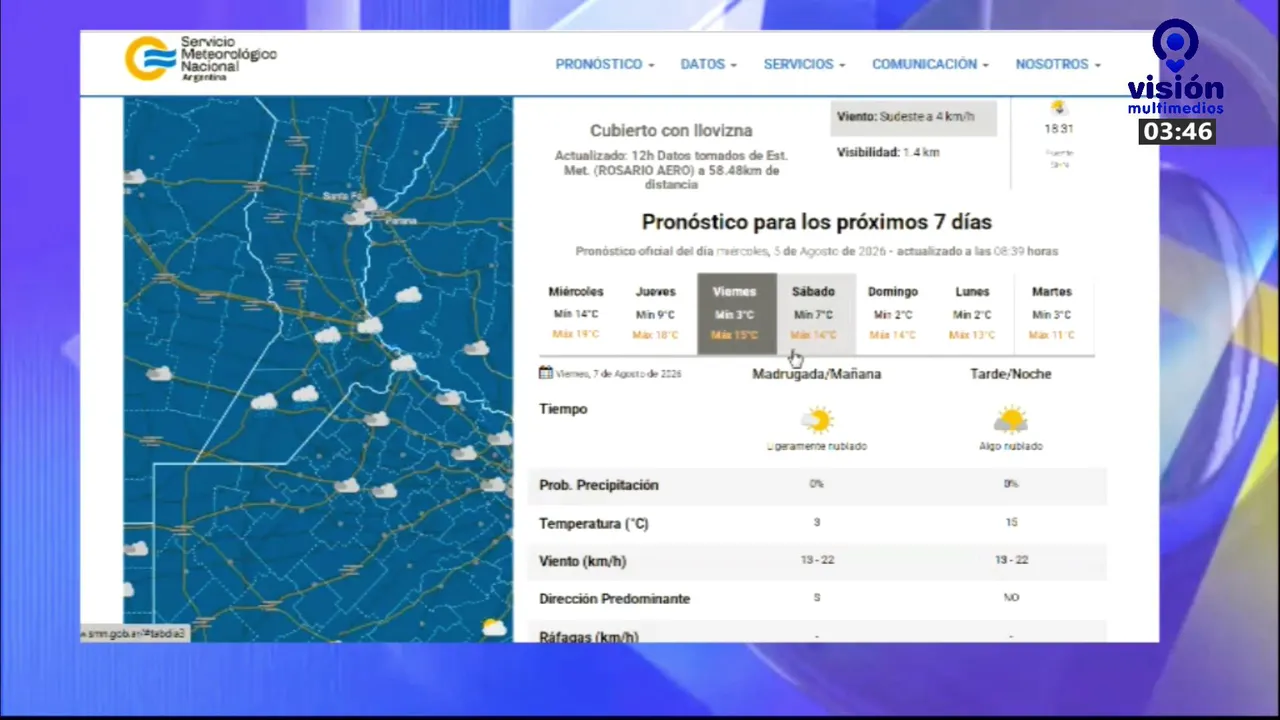Select the Miércoles forecast tab

(x=576, y=313)
